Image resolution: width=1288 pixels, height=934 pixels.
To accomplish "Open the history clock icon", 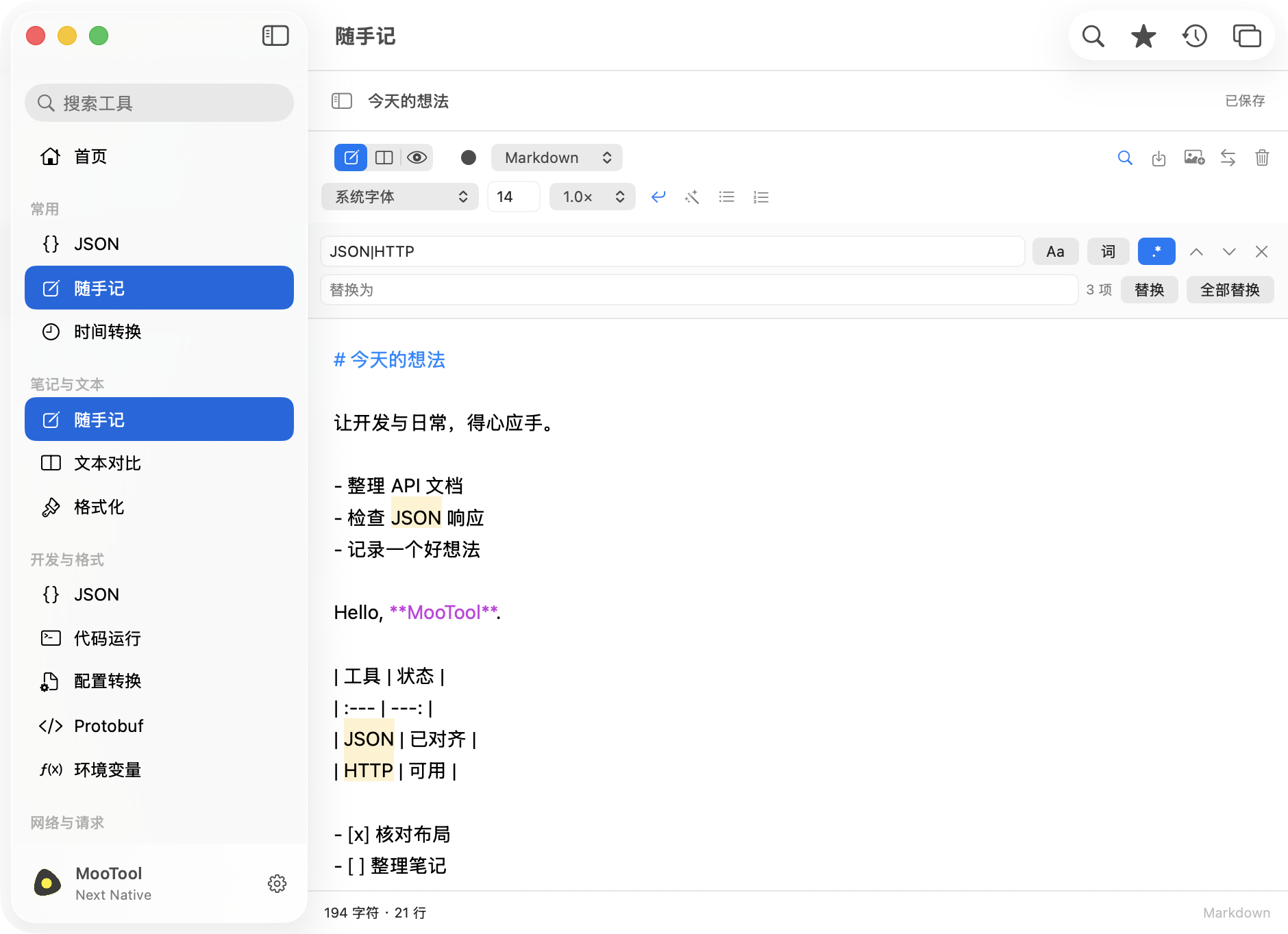I will coord(1195,36).
